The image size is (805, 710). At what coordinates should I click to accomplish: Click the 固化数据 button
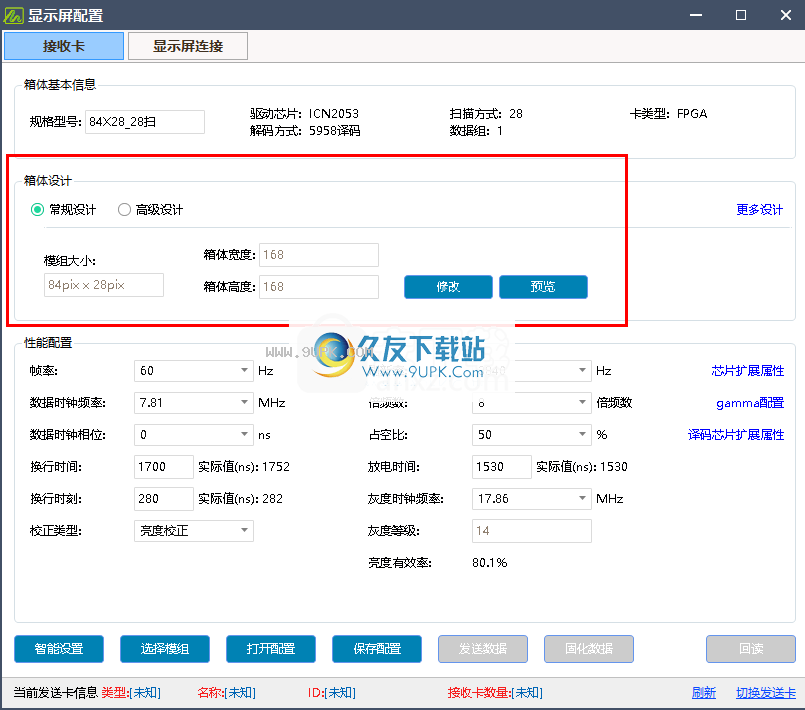pyautogui.click(x=589, y=649)
